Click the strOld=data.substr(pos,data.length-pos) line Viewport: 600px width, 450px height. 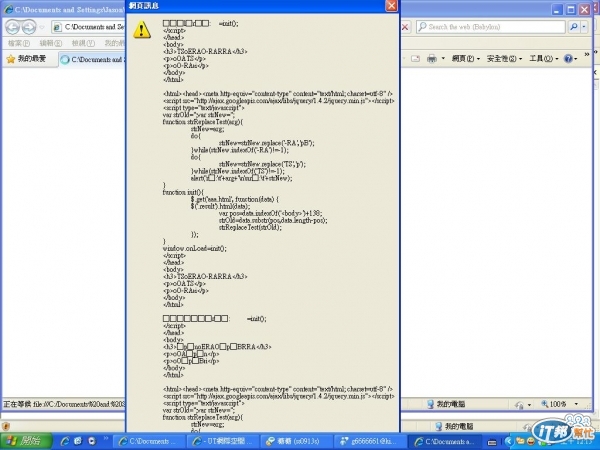pyautogui.click(x=273, y=220)
